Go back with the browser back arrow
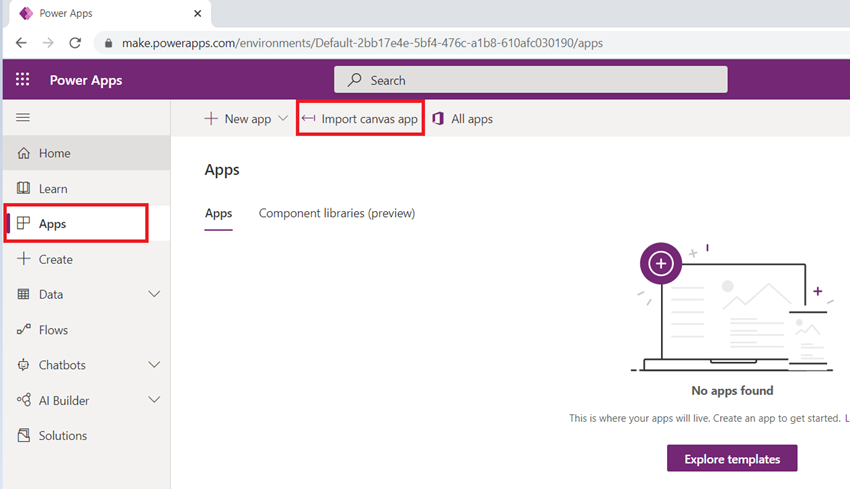 point(21,43)
